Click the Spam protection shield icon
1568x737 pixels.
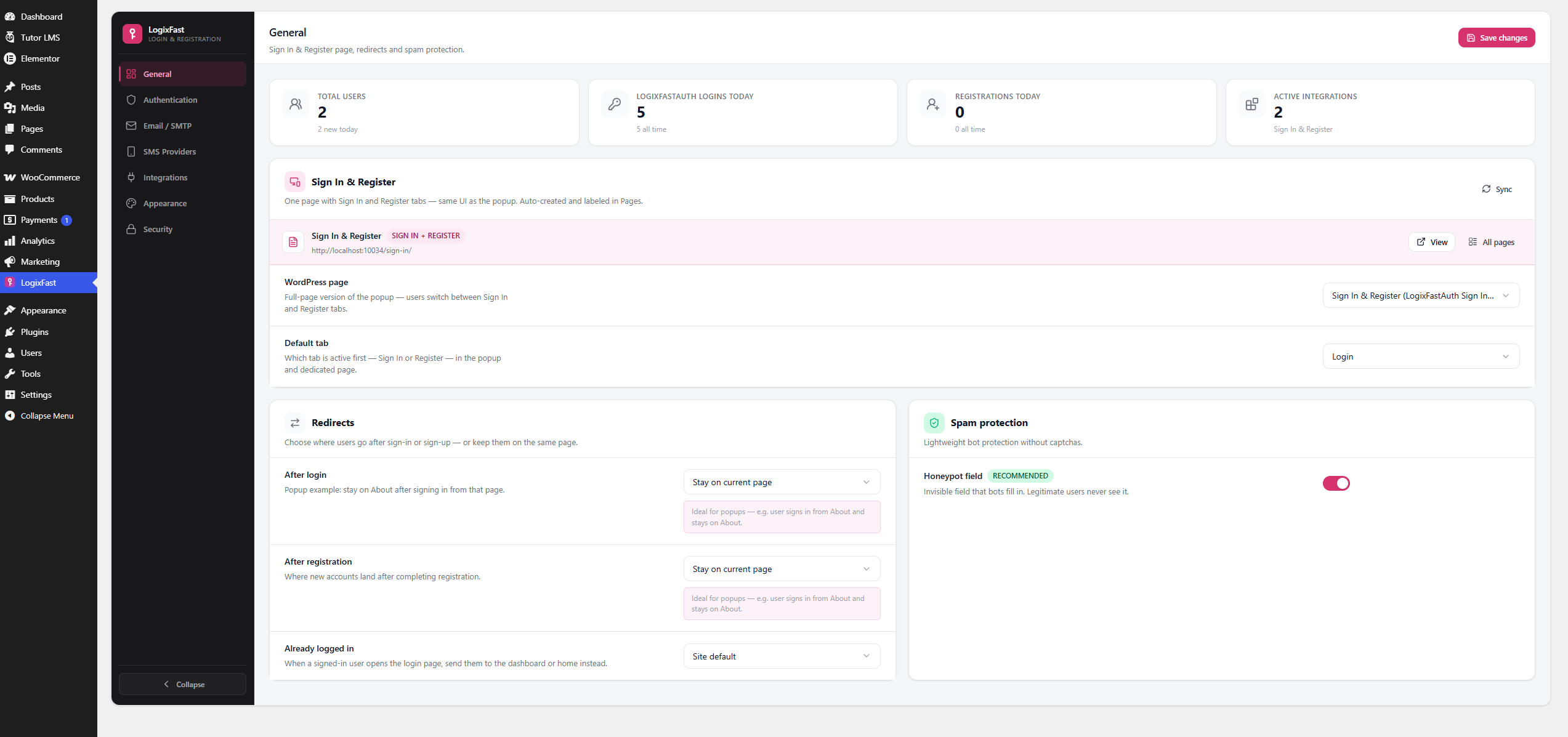click(x=934, y=423)
